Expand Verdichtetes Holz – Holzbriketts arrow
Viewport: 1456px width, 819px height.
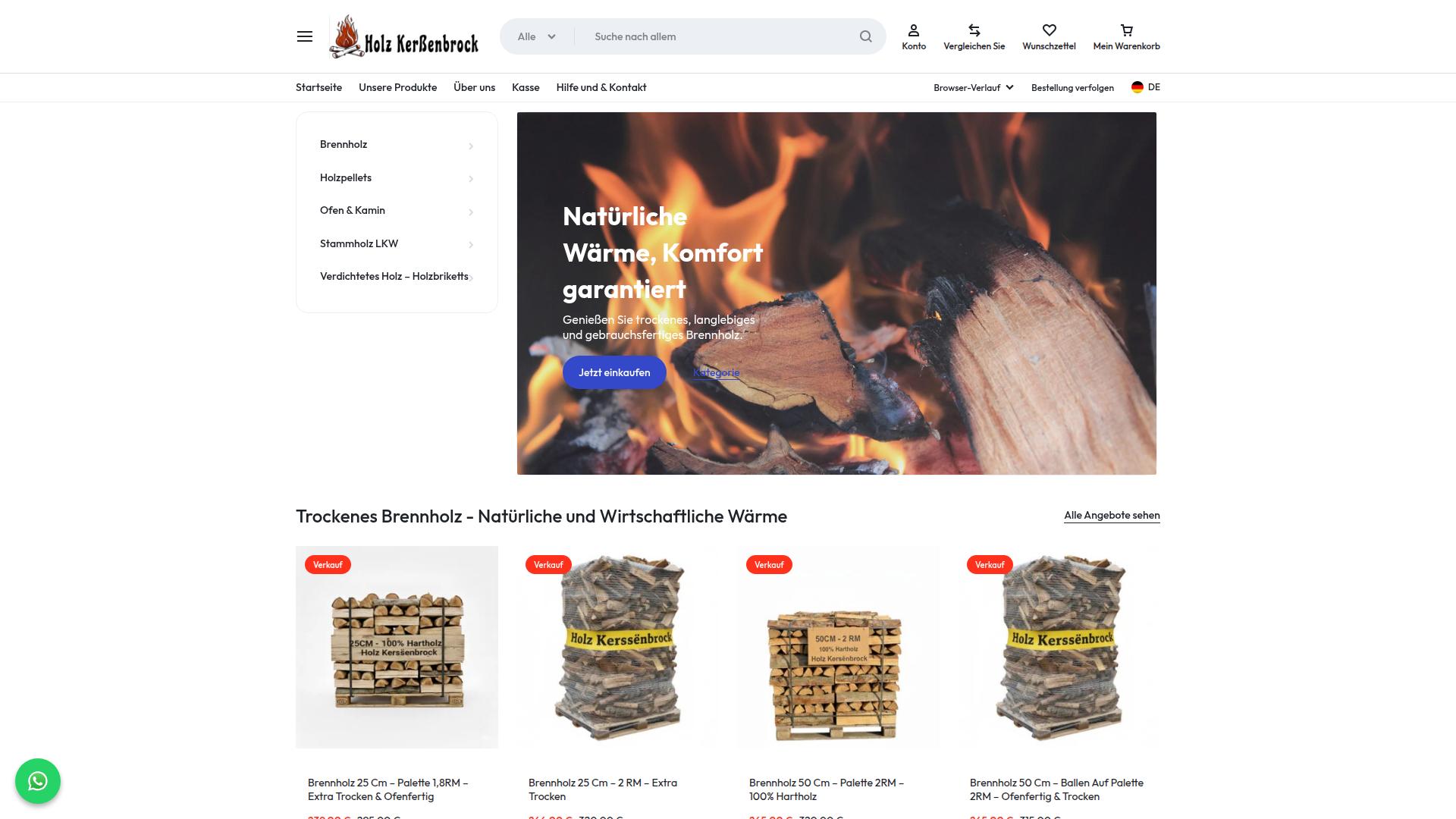tap(471, 278)
